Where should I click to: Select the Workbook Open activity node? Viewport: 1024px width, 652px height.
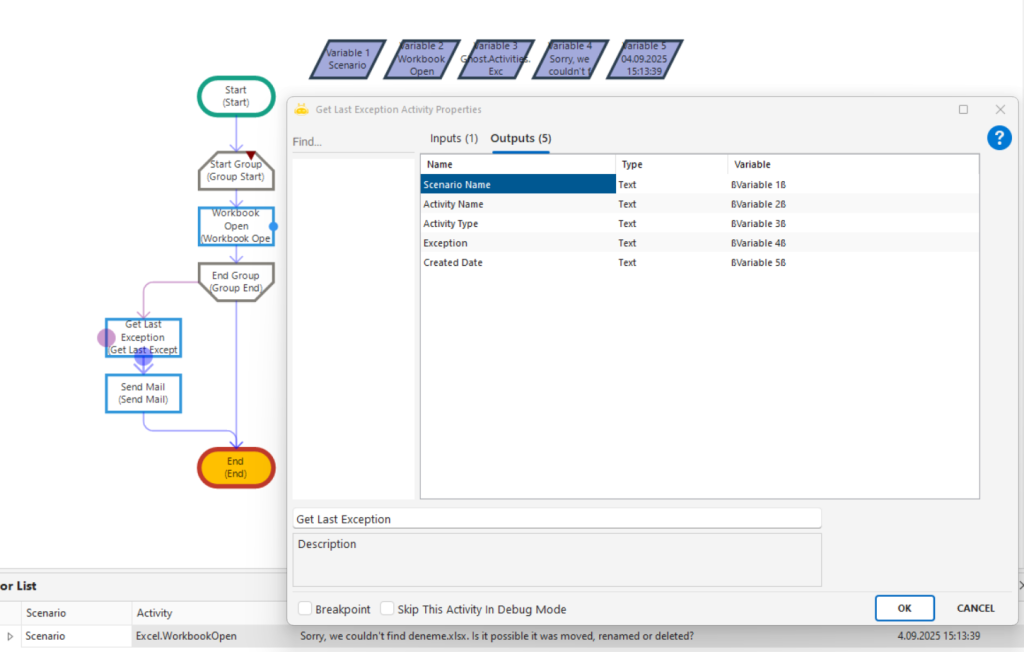(x=236, y=226)
